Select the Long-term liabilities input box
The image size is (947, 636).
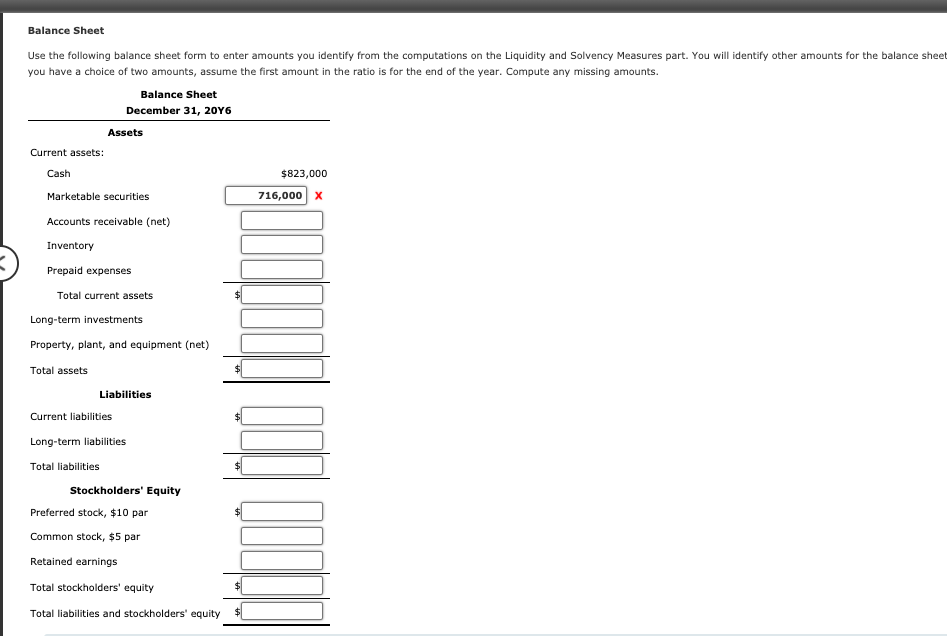click(282, 441)
